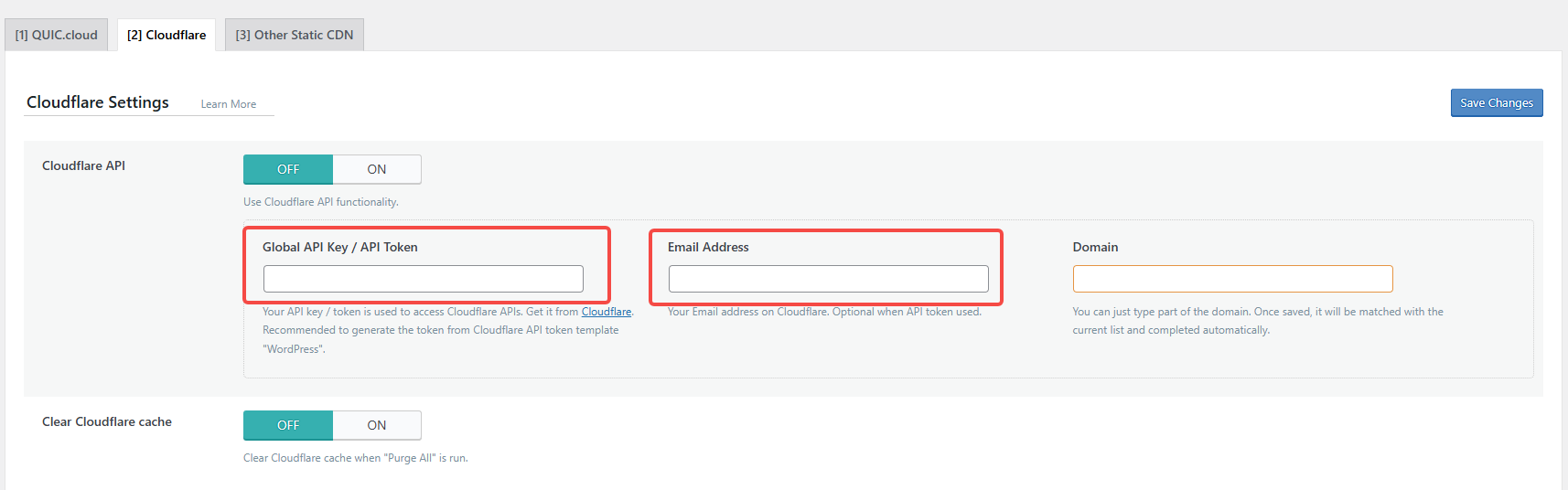This screenshot has height=490, width=1568.
Task: Click the Domain field label
Action: (1095, 247)
